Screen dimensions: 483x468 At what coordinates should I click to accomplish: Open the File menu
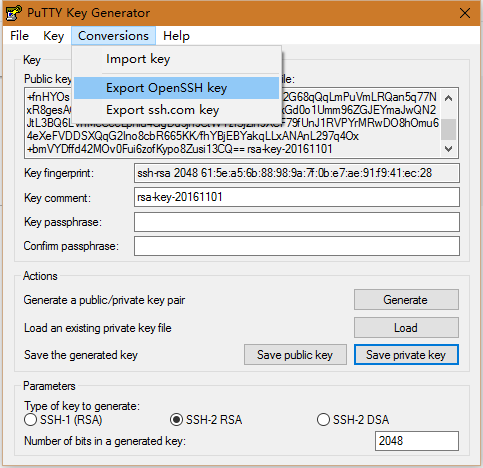(19, 36)
